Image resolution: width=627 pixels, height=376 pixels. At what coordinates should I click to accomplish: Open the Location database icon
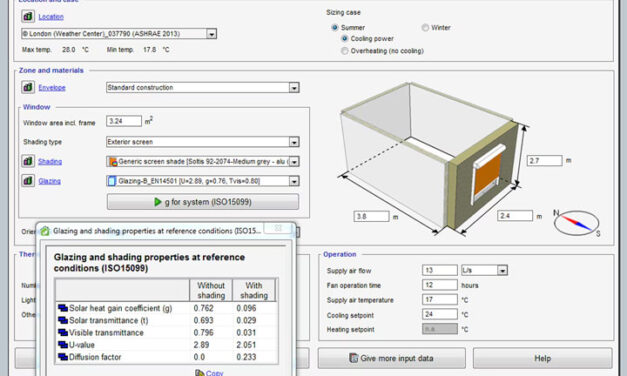click(28, 16)
